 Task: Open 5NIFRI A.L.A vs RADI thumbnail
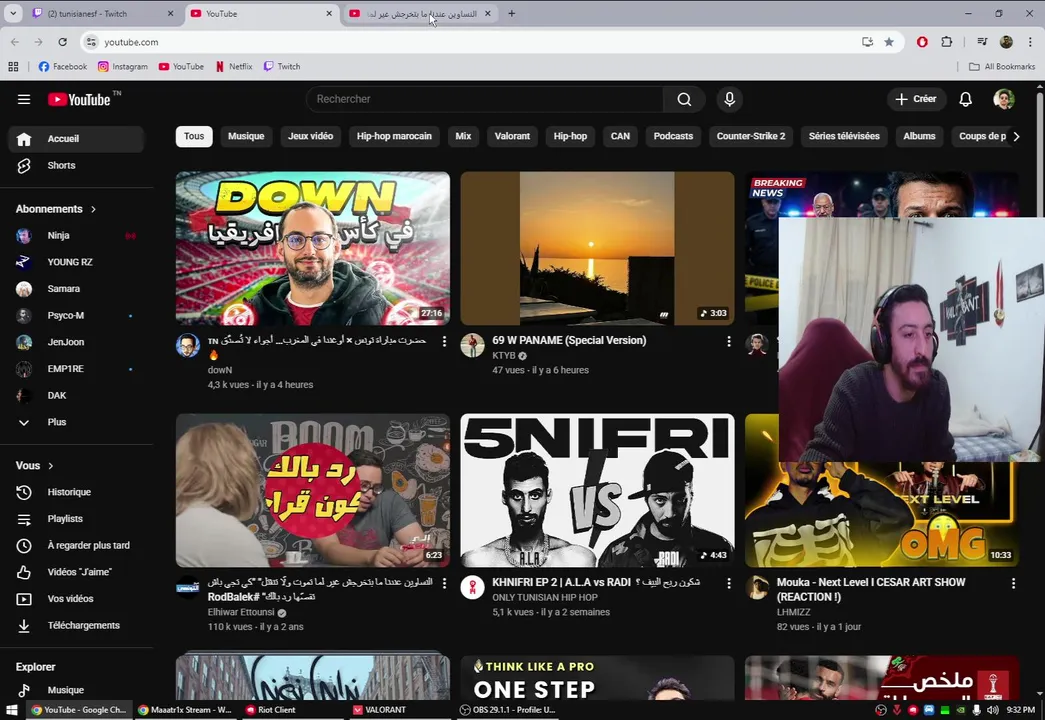(597, 491)
